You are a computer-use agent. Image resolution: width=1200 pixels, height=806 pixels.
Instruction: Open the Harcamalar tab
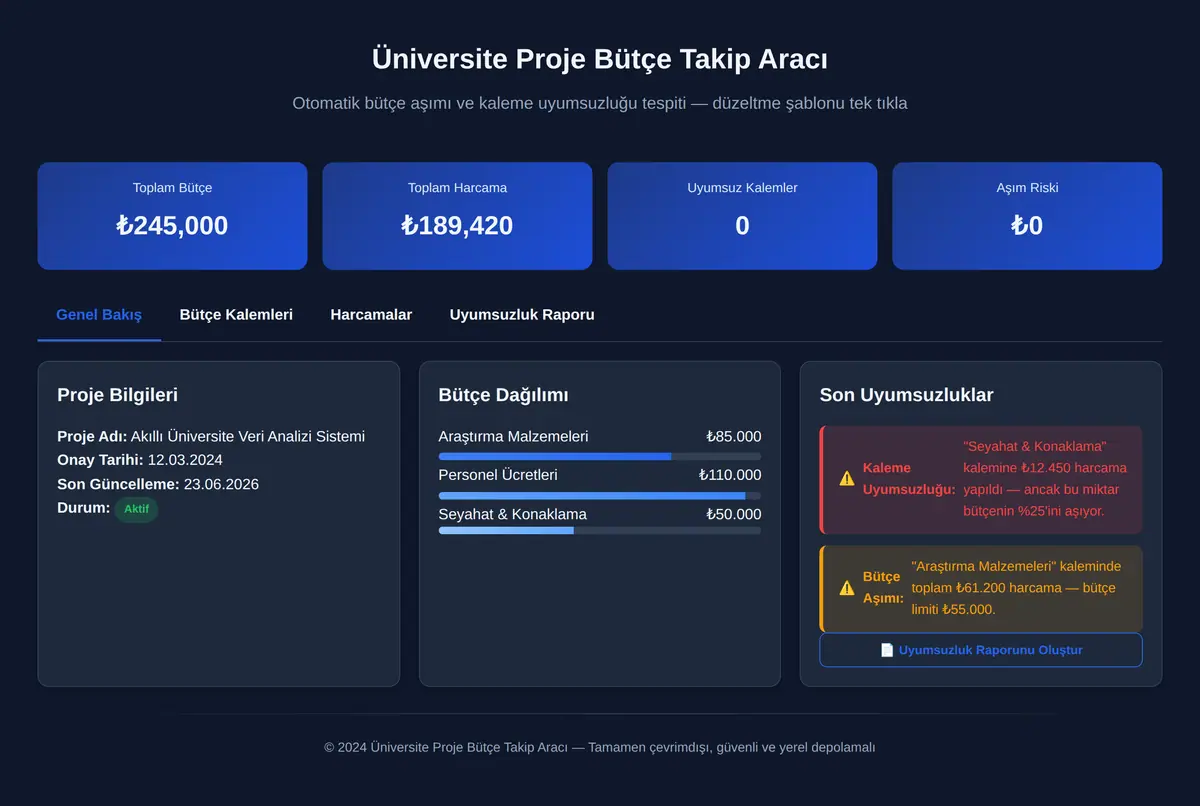pos(371,314)
